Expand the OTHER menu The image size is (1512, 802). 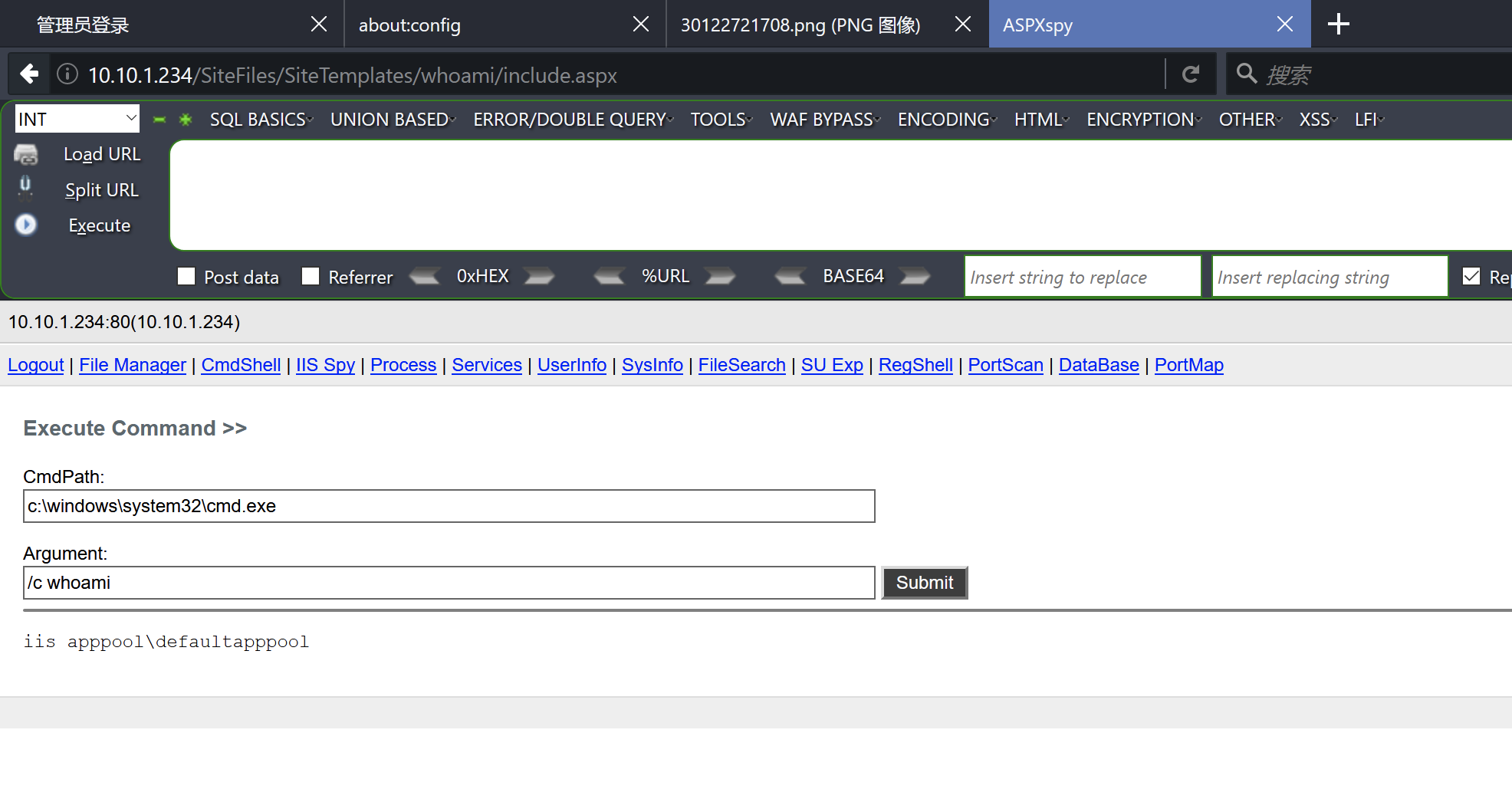point(1251,120)
